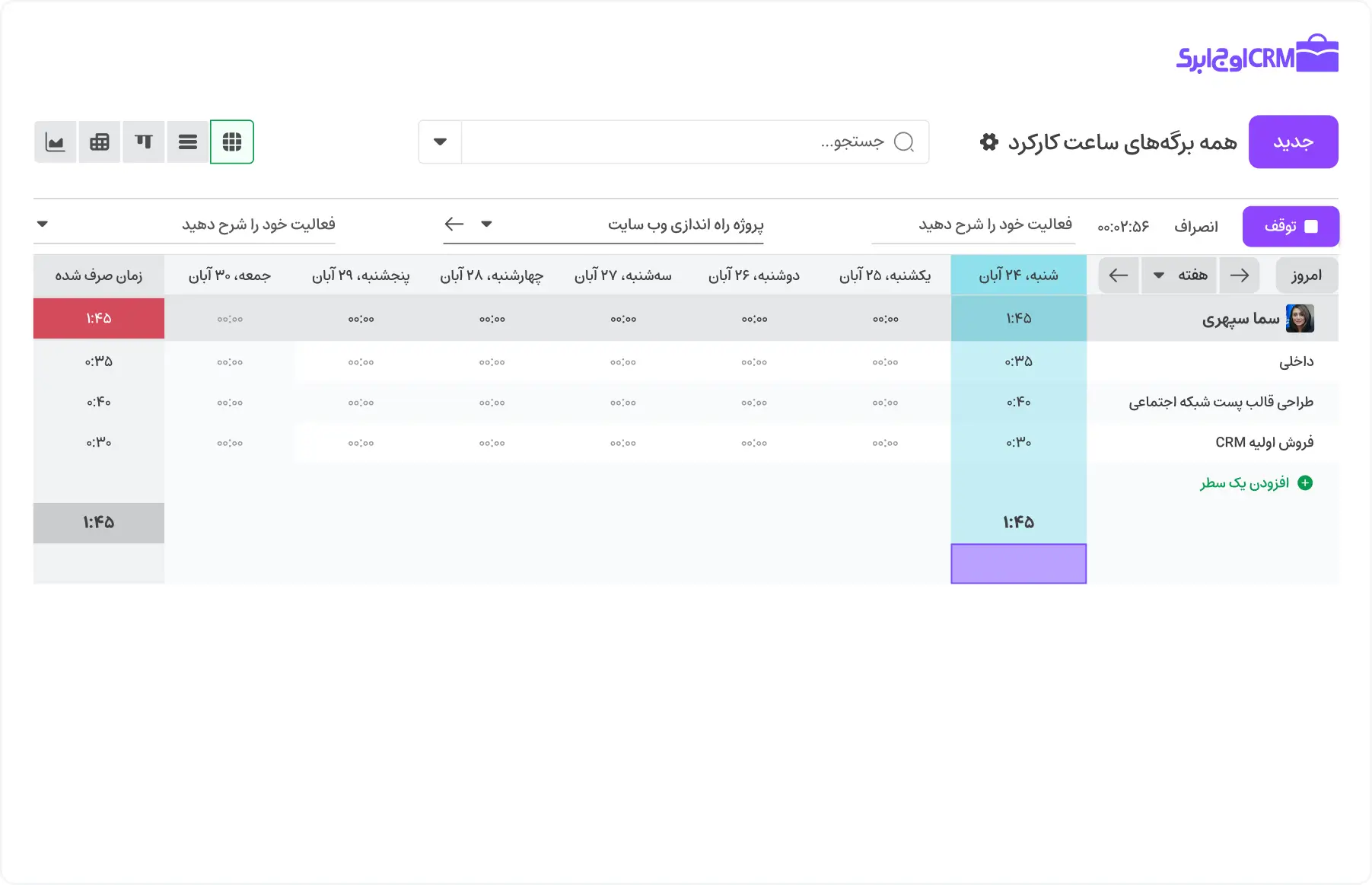Click the magnifier search icon
This screenshot has height=885, width=1372.
[903, 142]
